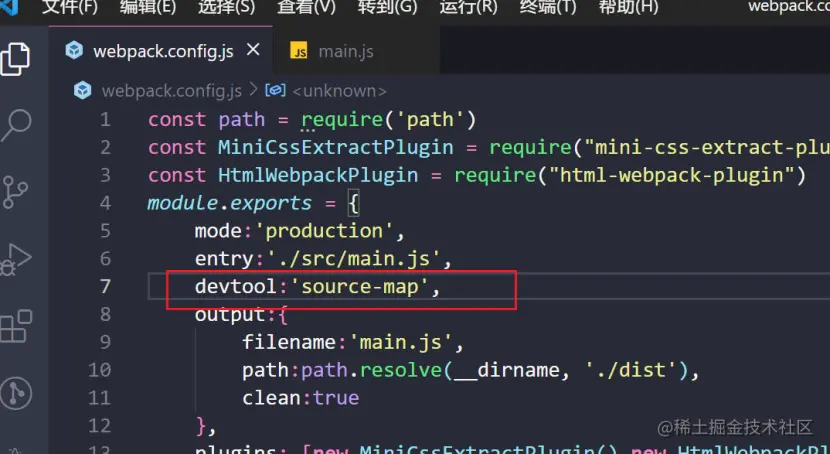Open the 帮助(H) menu
This screenshot has height=454, width=830.
(628, 7)
